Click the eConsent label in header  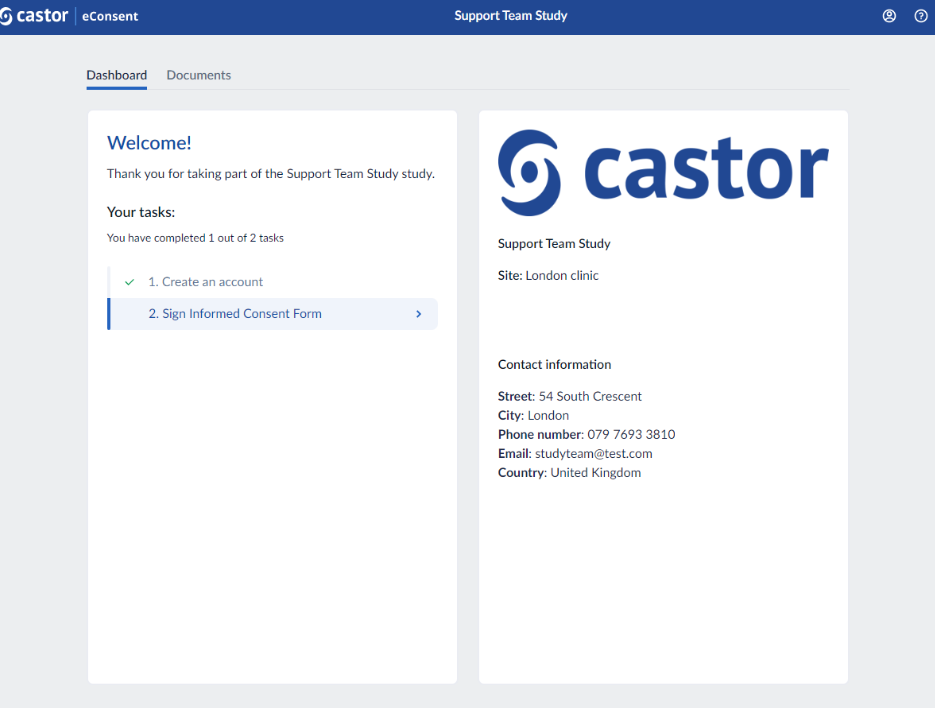[x=110, y=16]
